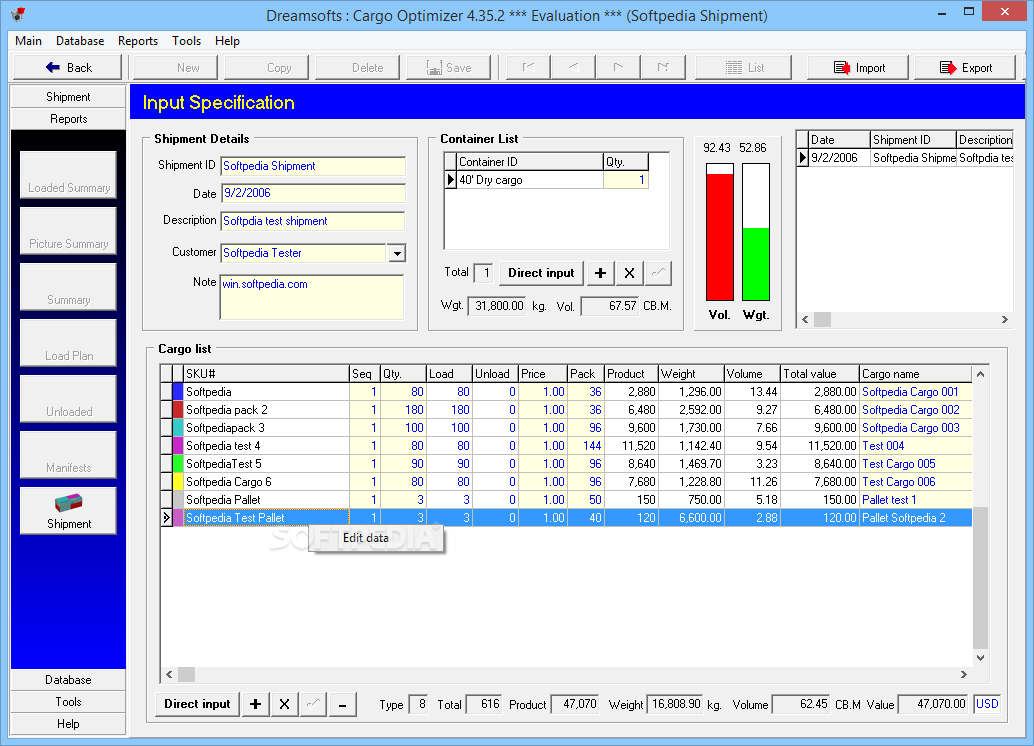Click the edit pencil button below Cargo list
Image resolution: width=1034 pixels, height=746 pixels.
tap(313, 704)
